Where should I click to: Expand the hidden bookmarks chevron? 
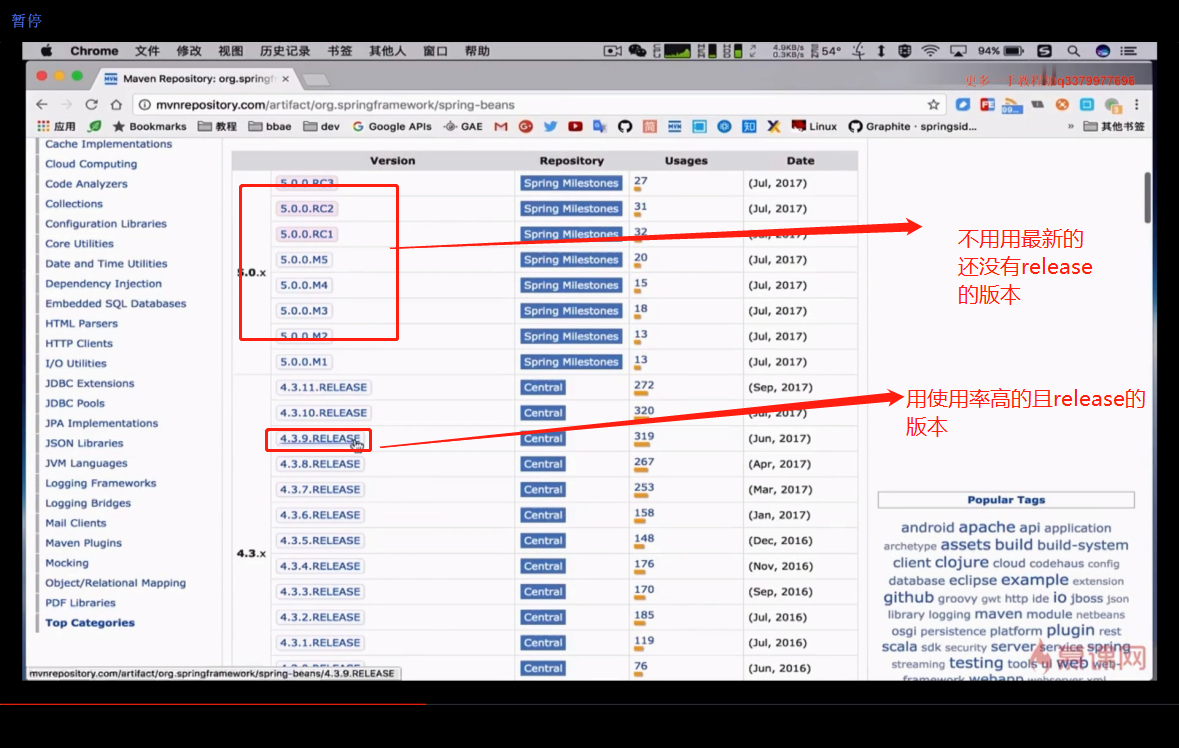point(1071,126)
